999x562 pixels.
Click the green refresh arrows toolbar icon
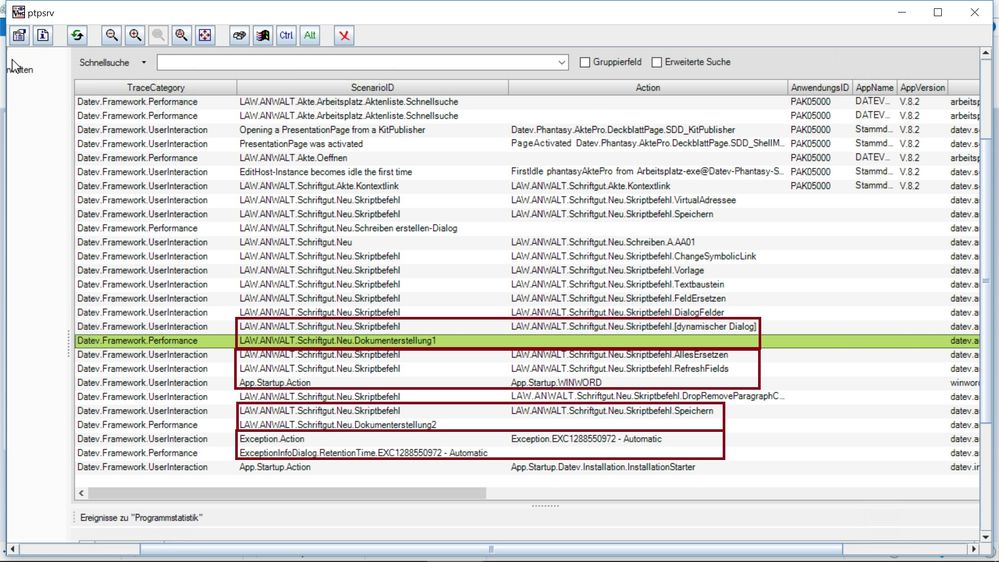[77, 36]
